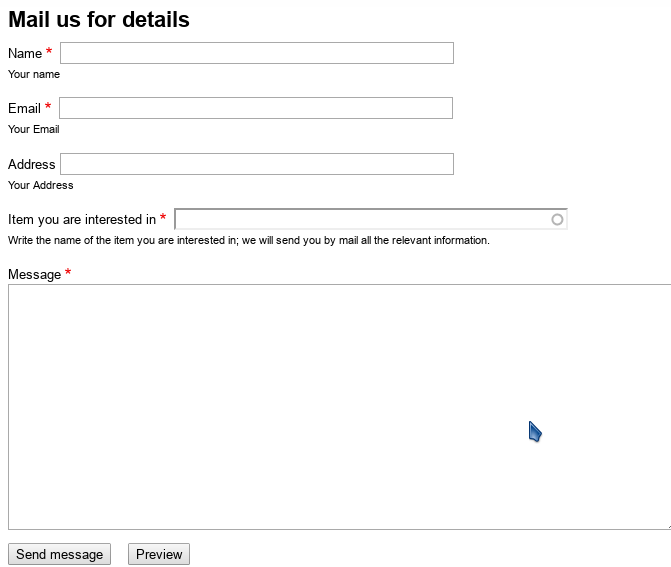This screenshot has width=671, height=567.
Task: Click the Name field label
Action: click(25, 53)
